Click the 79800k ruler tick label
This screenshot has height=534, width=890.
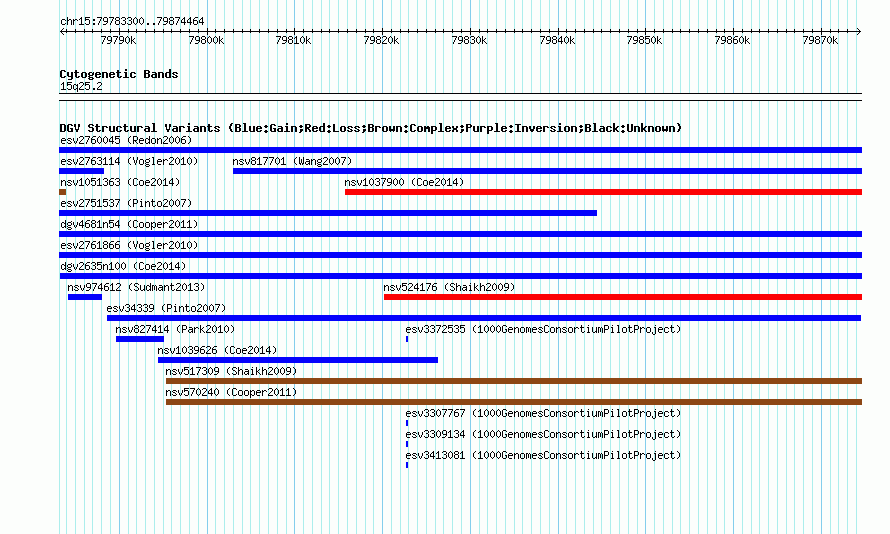click(x=206, y=40)
